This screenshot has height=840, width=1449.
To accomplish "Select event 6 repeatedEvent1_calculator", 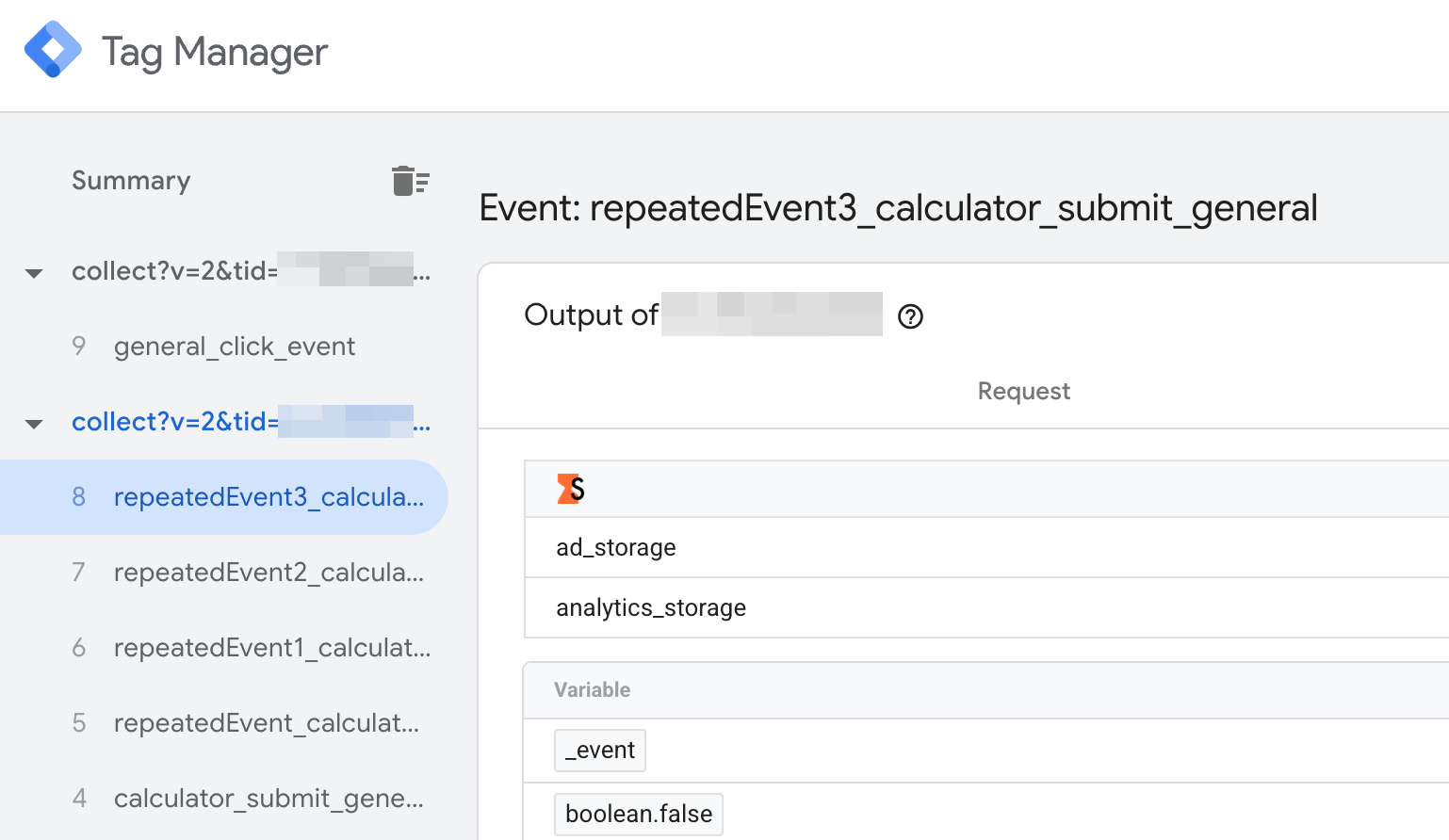I will (x=271, y=648).
